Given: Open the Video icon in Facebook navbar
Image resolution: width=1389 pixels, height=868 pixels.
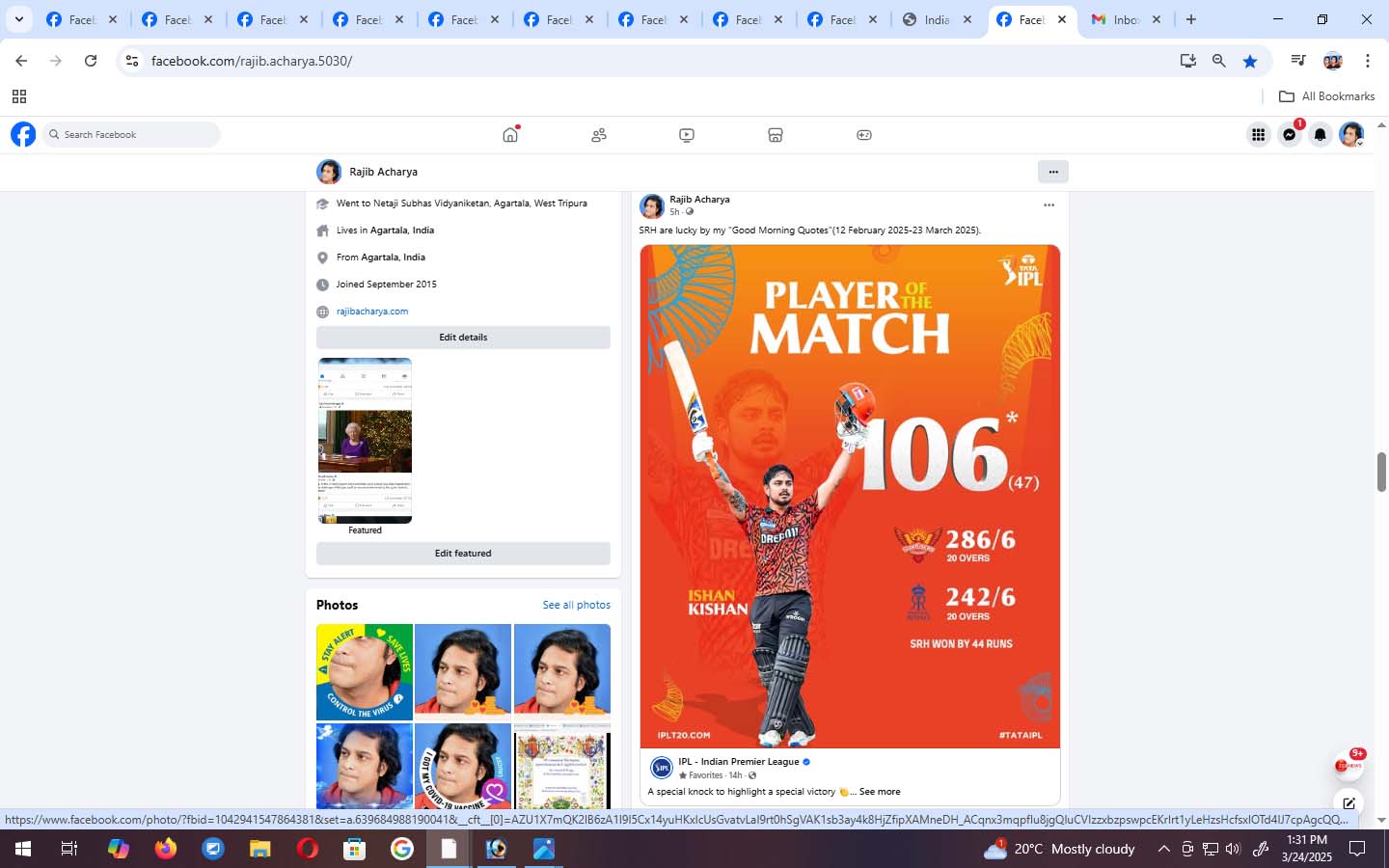Looking at the screenshot, I should click(687, 135).
